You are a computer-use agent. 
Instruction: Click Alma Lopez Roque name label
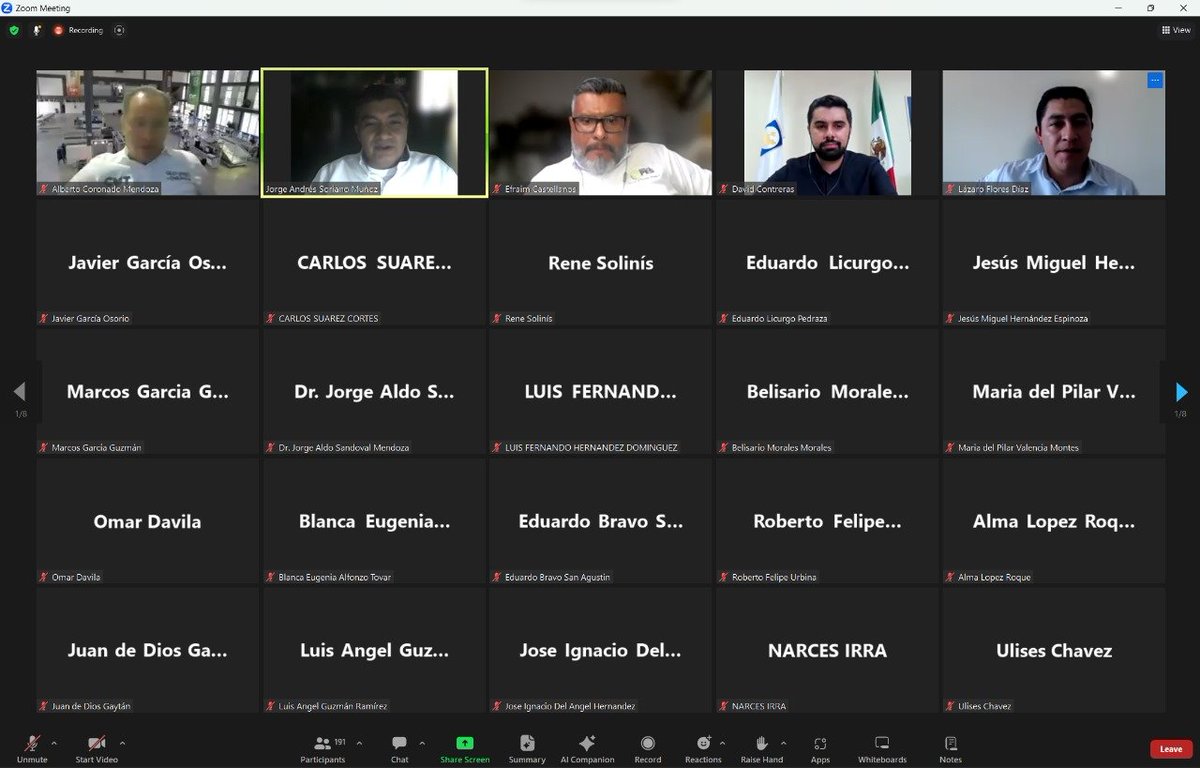point(994,577)
